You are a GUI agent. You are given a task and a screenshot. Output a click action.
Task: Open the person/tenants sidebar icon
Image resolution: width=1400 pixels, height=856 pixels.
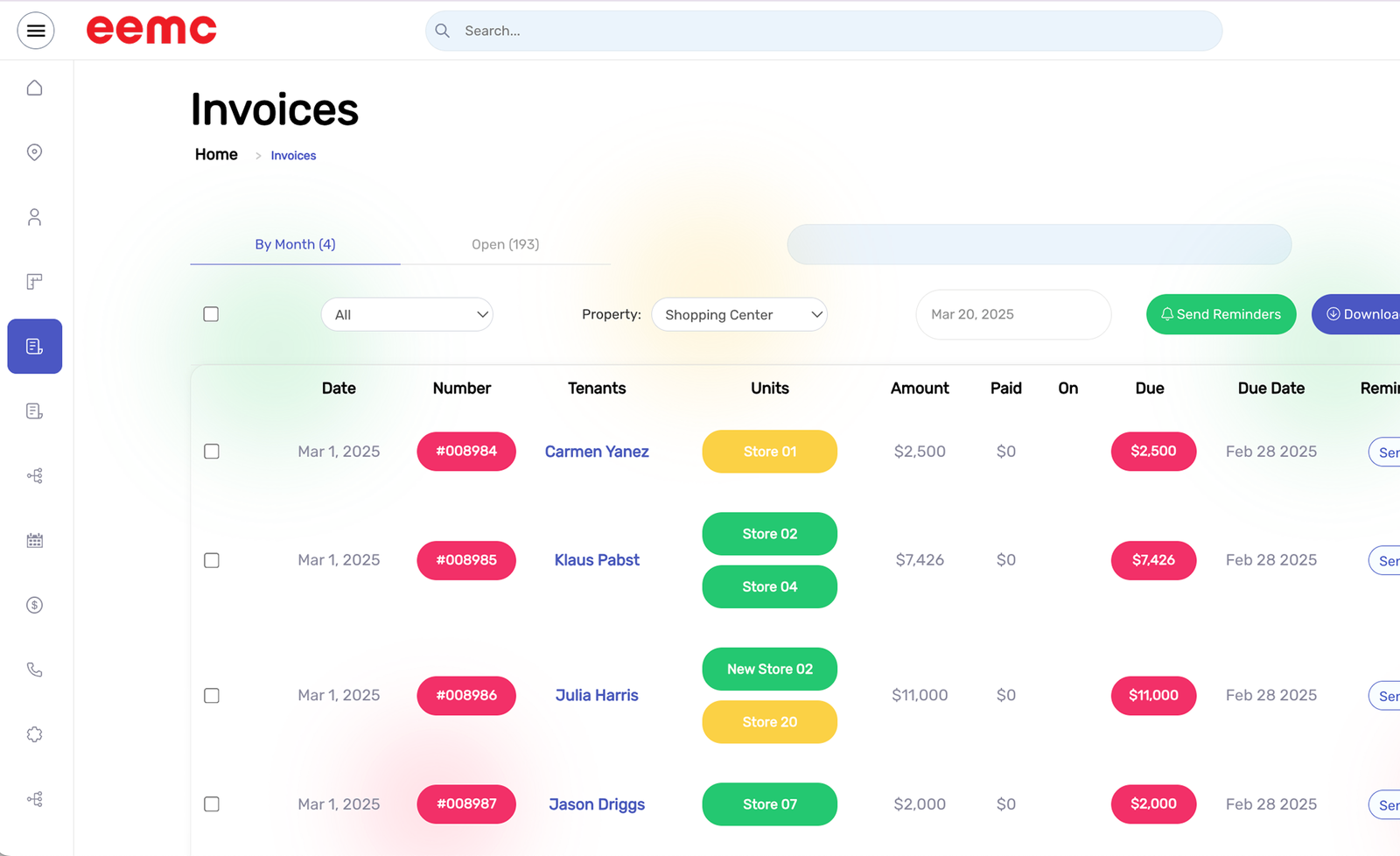(x=35, y=217)
